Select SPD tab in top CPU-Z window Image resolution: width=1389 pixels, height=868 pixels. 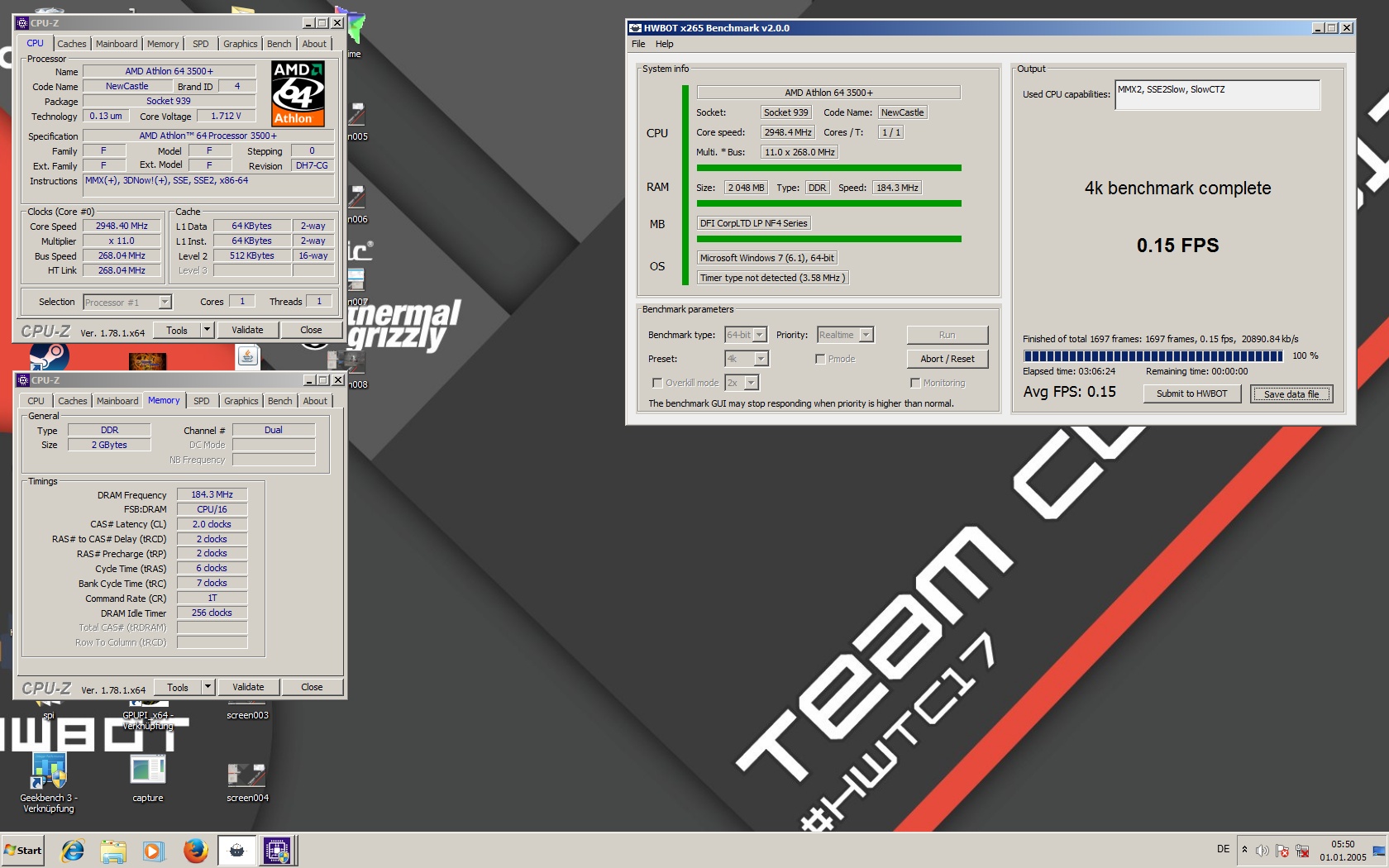pos(201,44)
